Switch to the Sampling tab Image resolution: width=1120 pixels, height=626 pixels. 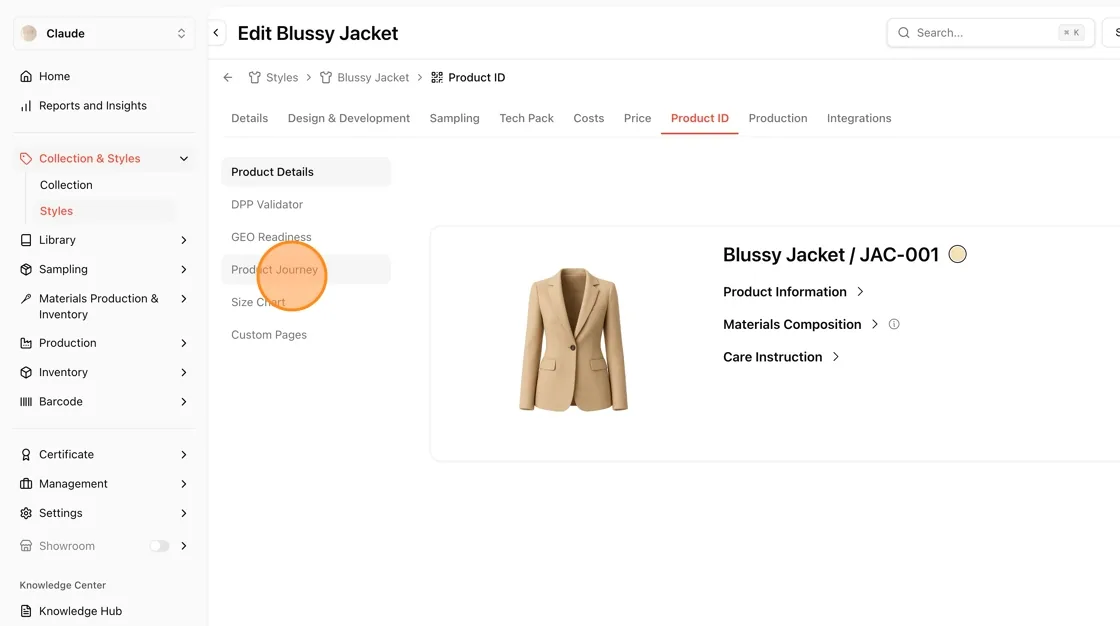454,118
